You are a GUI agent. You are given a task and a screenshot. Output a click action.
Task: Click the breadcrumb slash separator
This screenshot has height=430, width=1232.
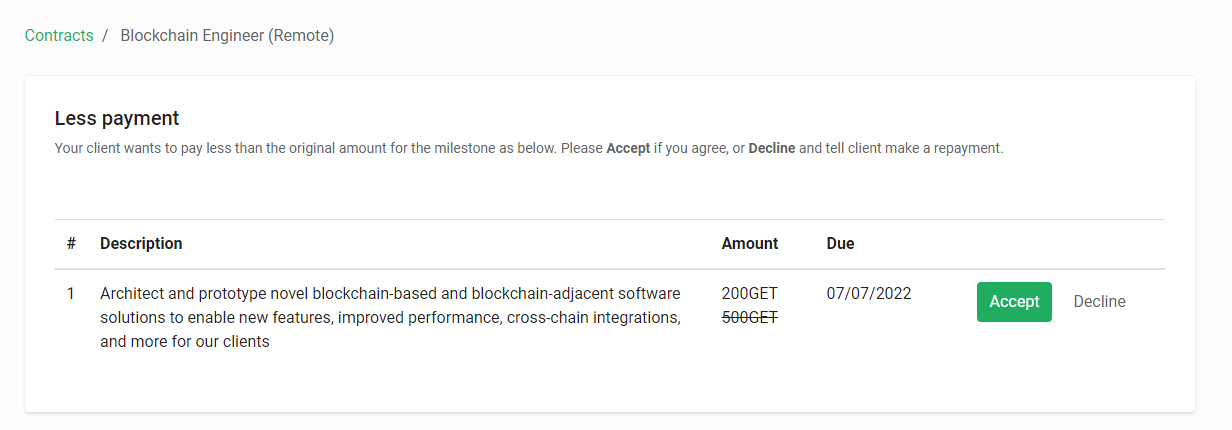(x=105, y=35)
